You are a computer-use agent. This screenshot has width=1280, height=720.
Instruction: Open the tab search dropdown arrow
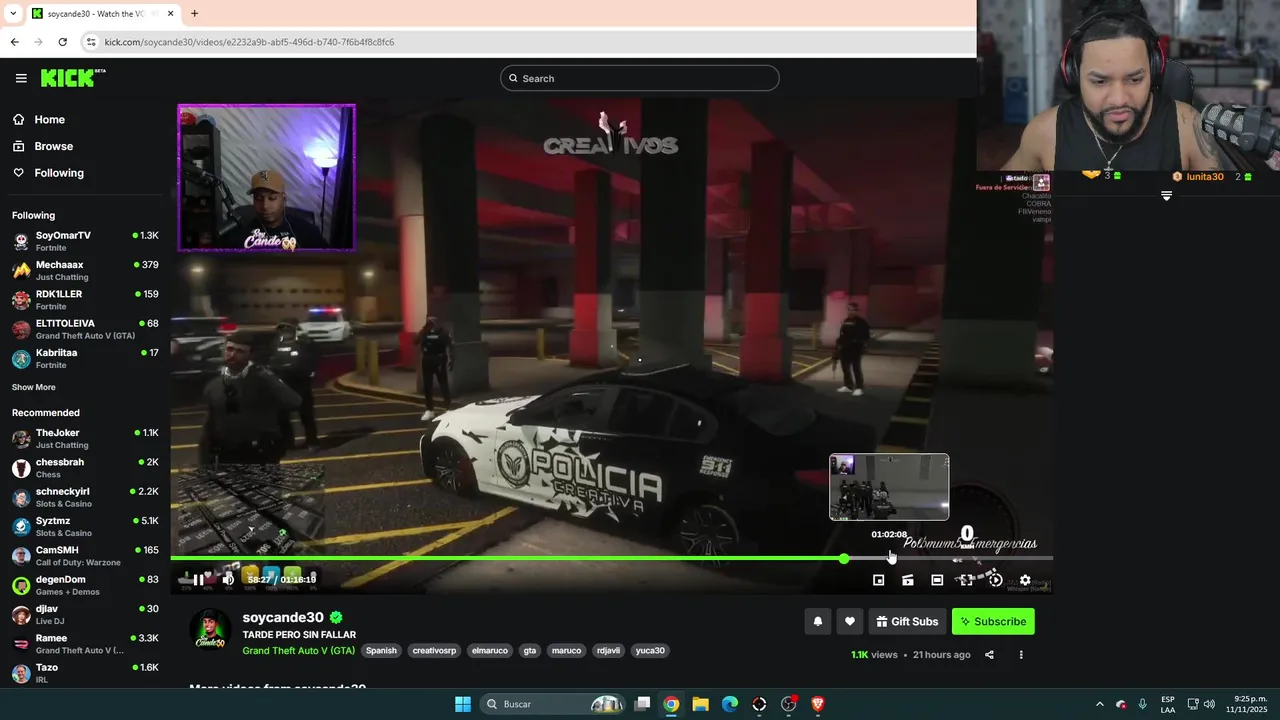[13, 13]
